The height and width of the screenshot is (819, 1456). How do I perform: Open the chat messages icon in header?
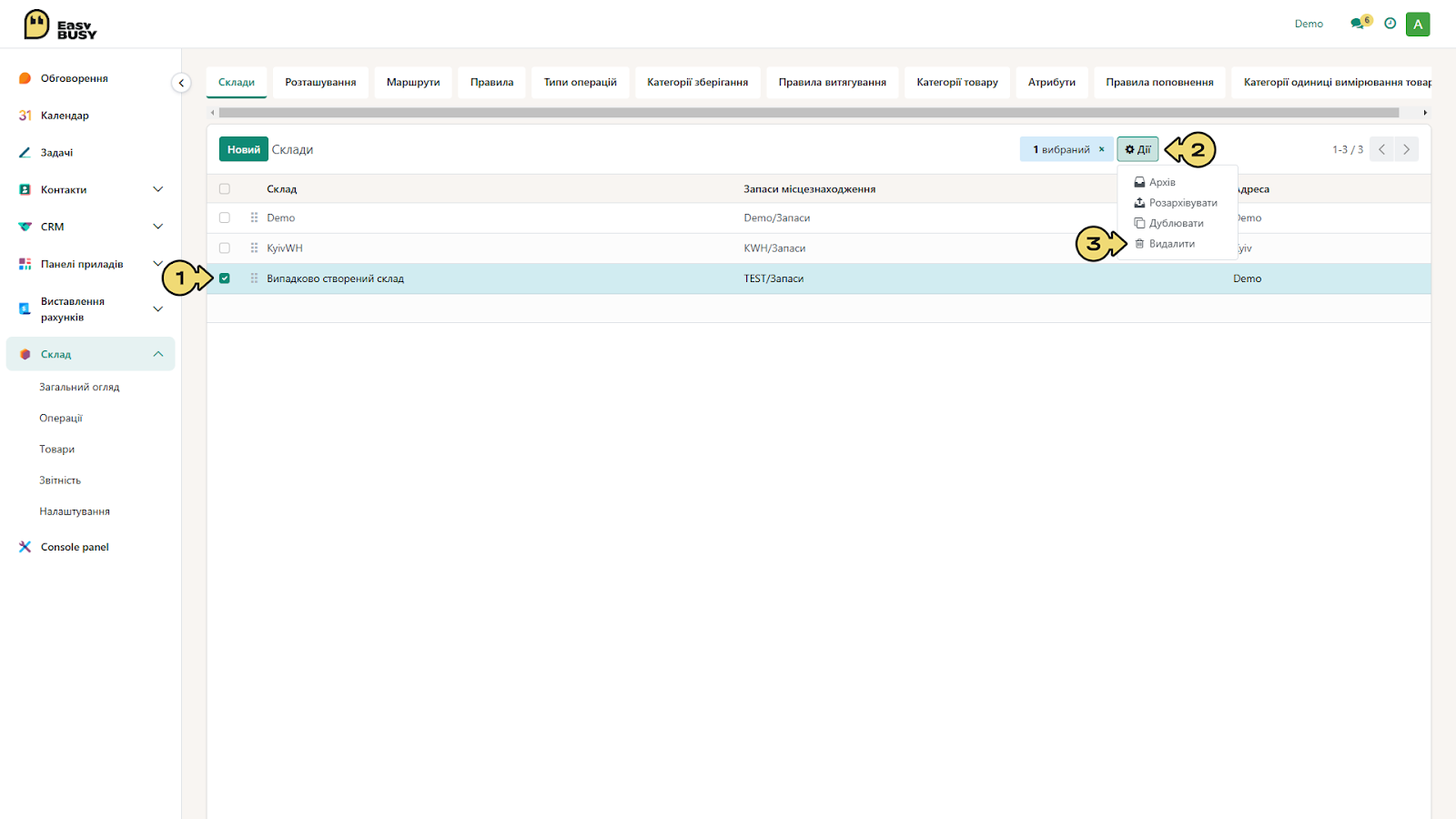[1357, 24]
